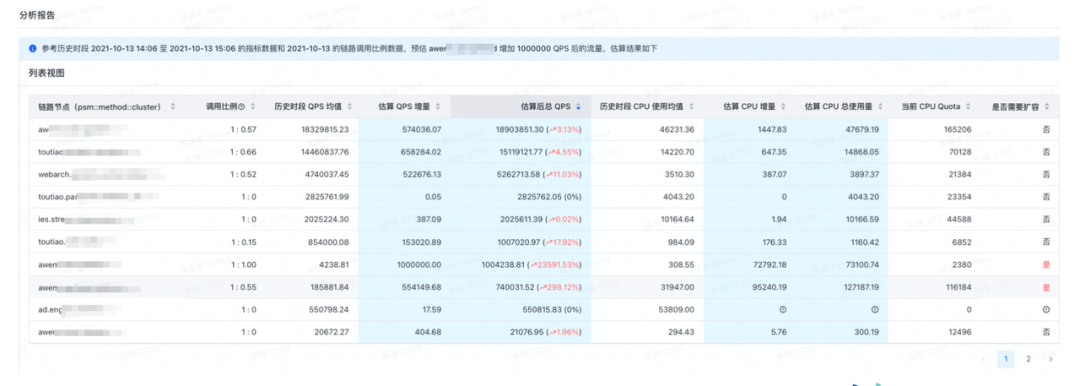Click CPU Quota value 165206

[959, 130]
